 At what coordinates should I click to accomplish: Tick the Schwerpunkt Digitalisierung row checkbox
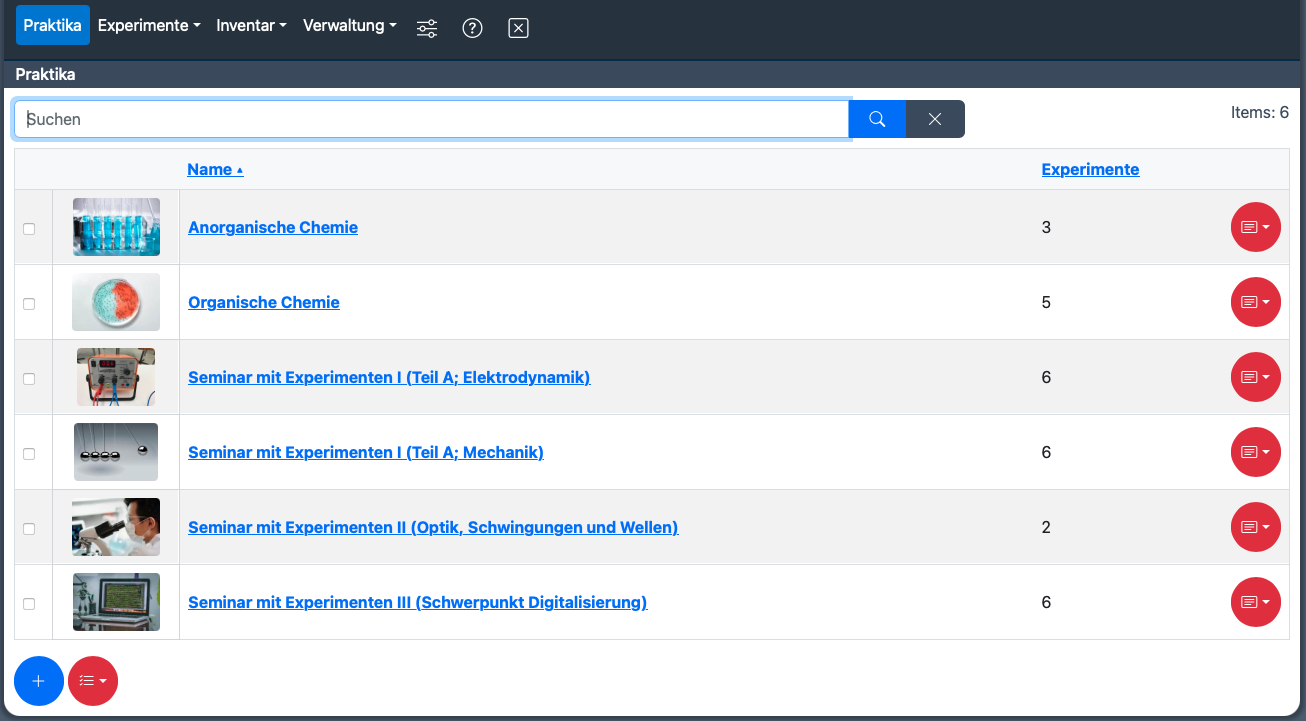pyautogui.click(x=29, y=604)
